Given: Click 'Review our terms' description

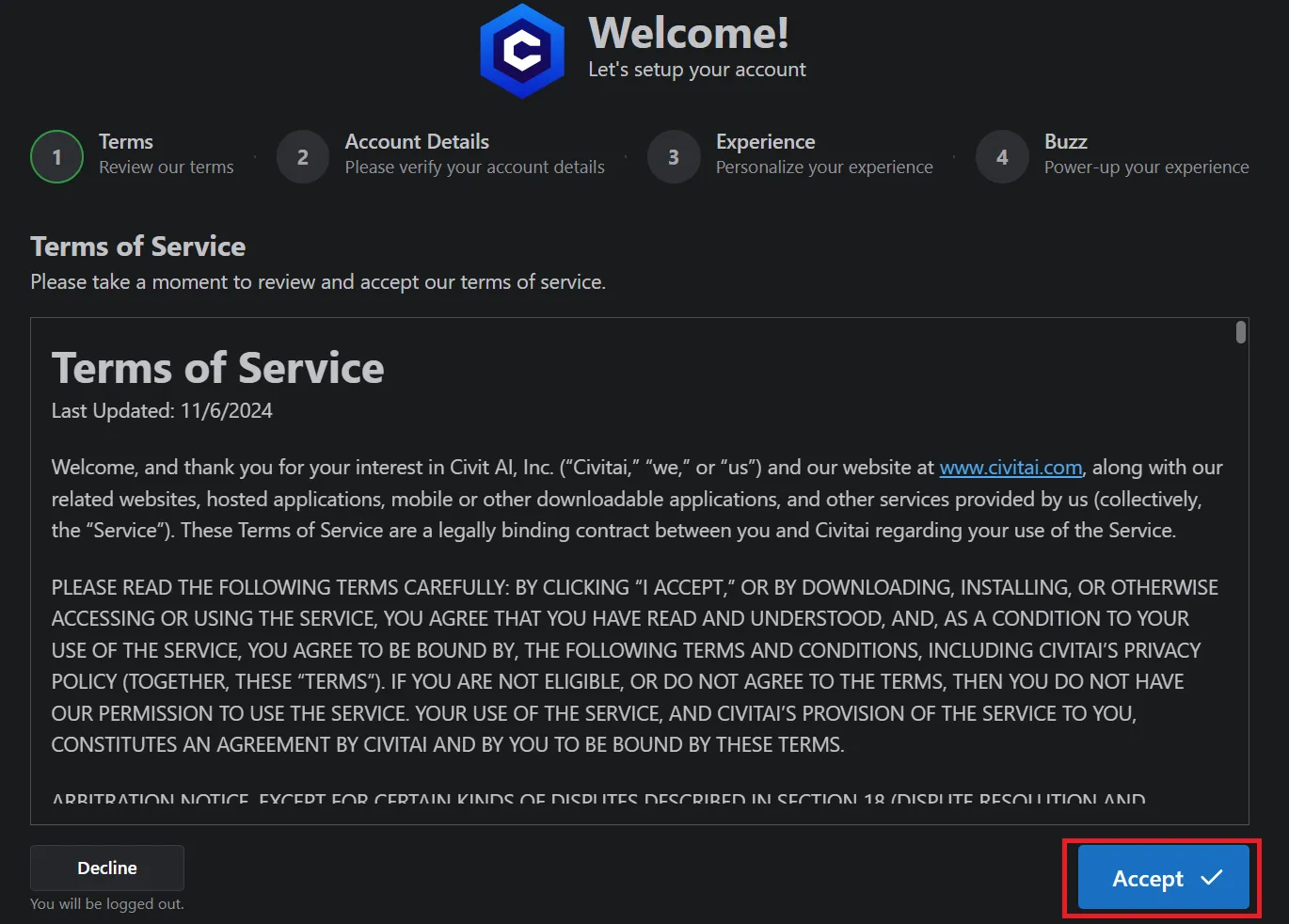Looking at the screenshot, I should pos(167,167).
